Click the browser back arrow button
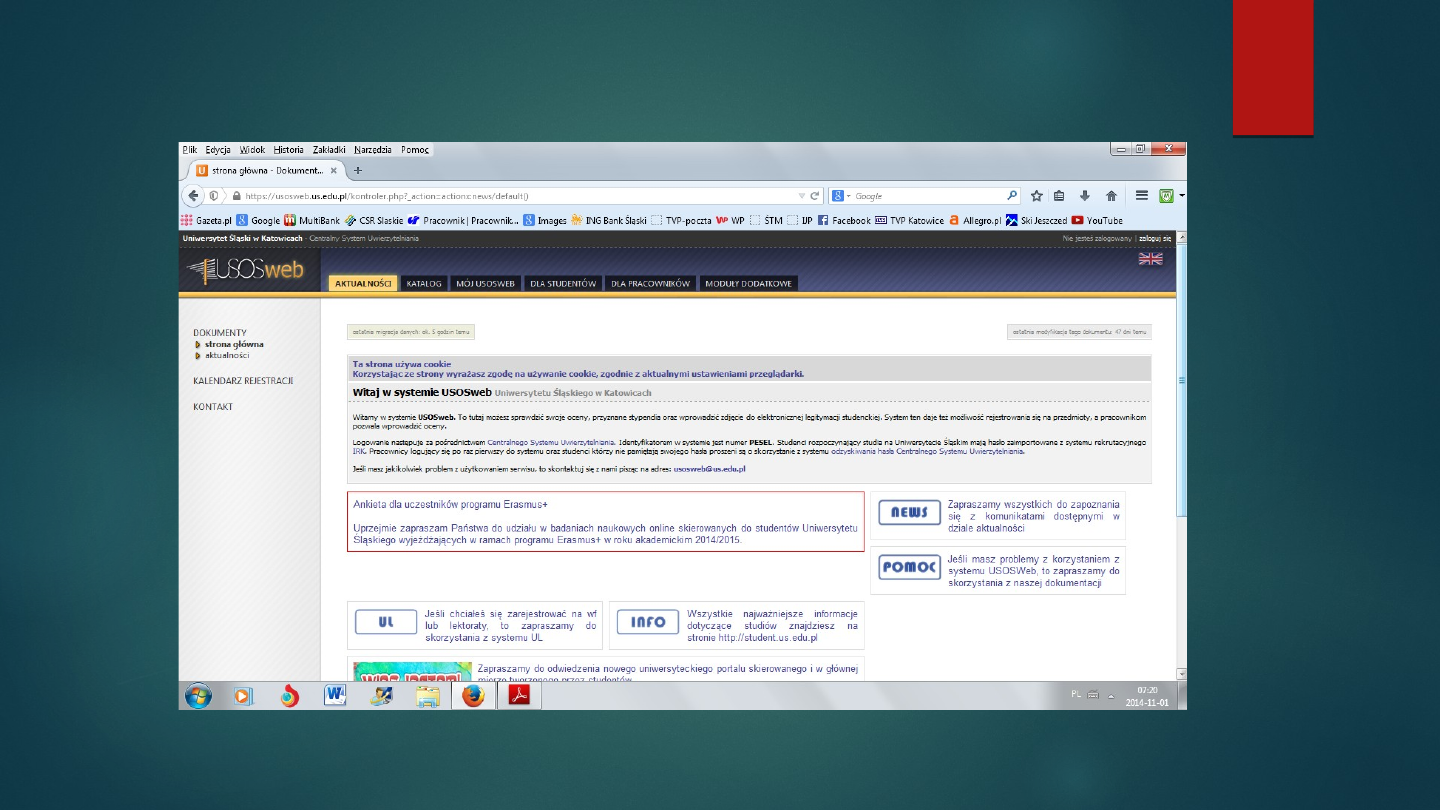The width and height of the screenshot is (1440, 810). 193,196
